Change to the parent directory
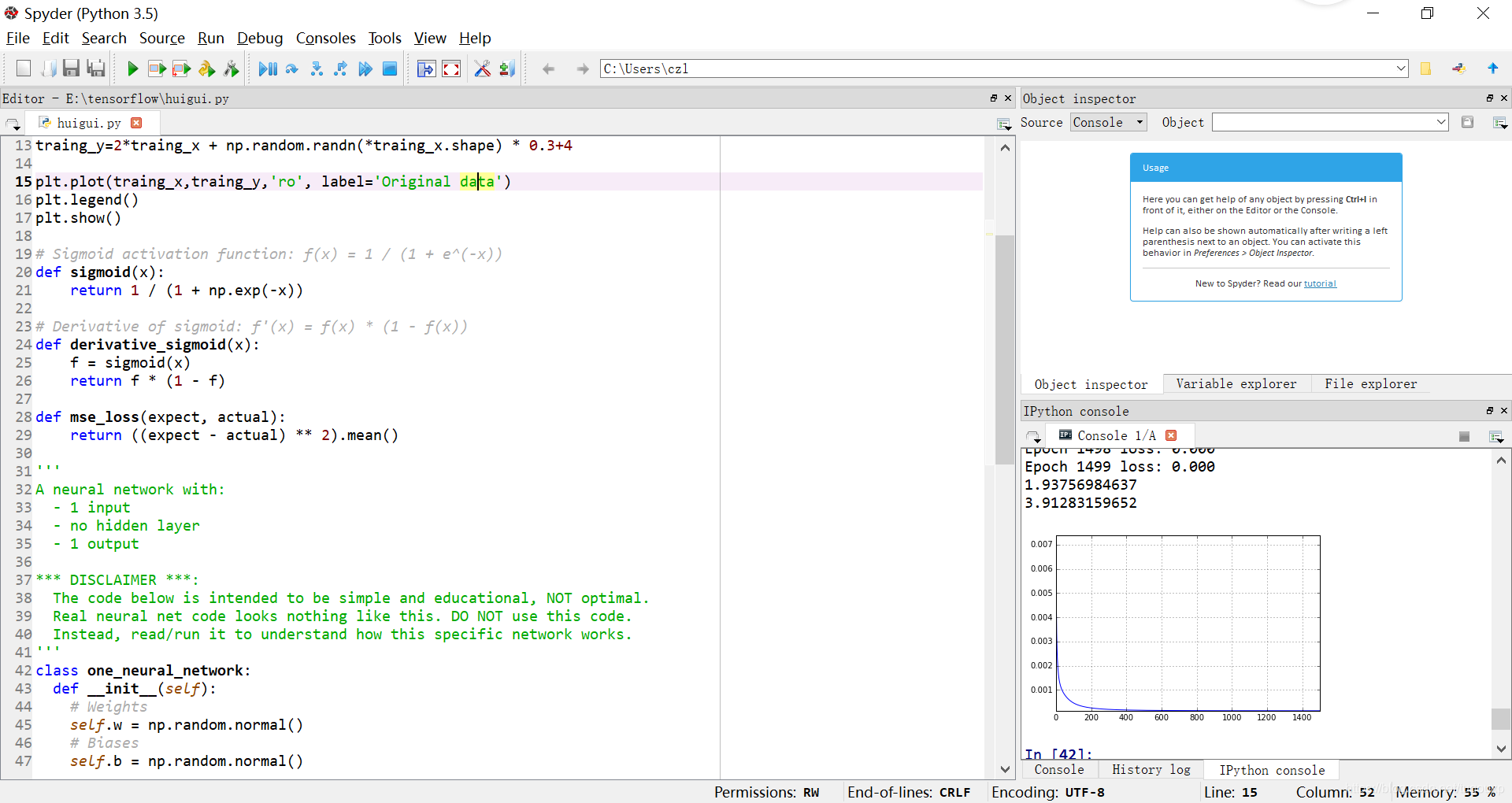Screen dimensions: 1512x803 [x=1492, y=69]
